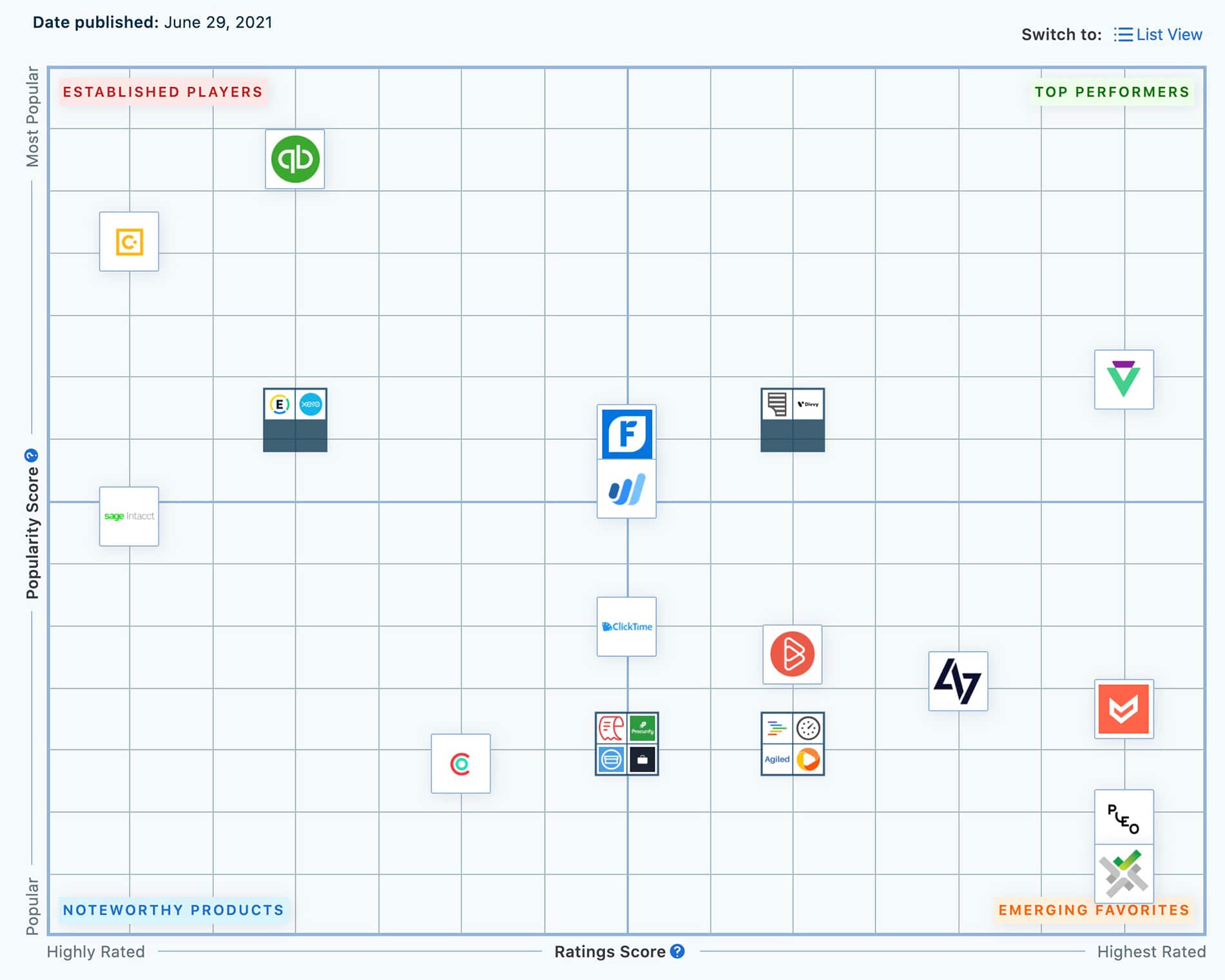Select the green checkmark X logo tile
Screen dimensions: 1225x980
(x=1124, y=874)
